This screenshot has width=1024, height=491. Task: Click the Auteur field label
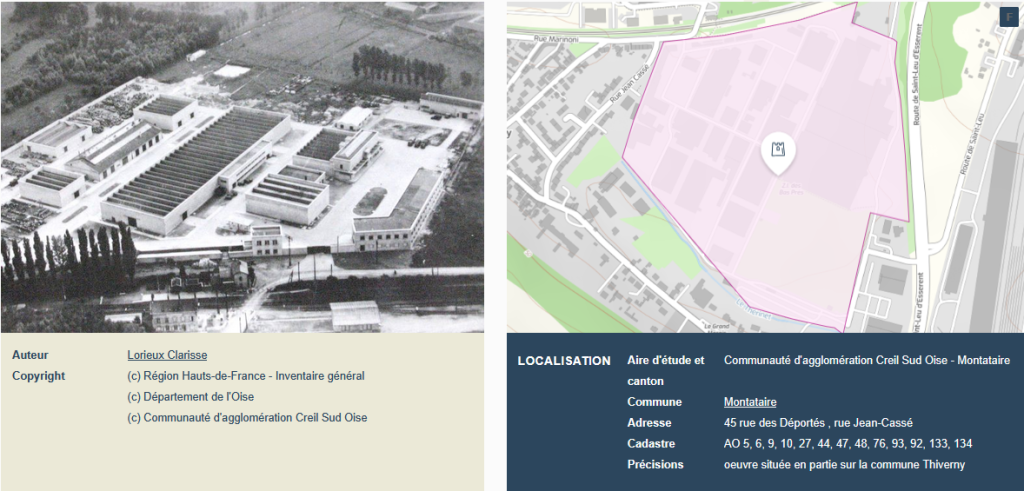(x=30, y=355)
